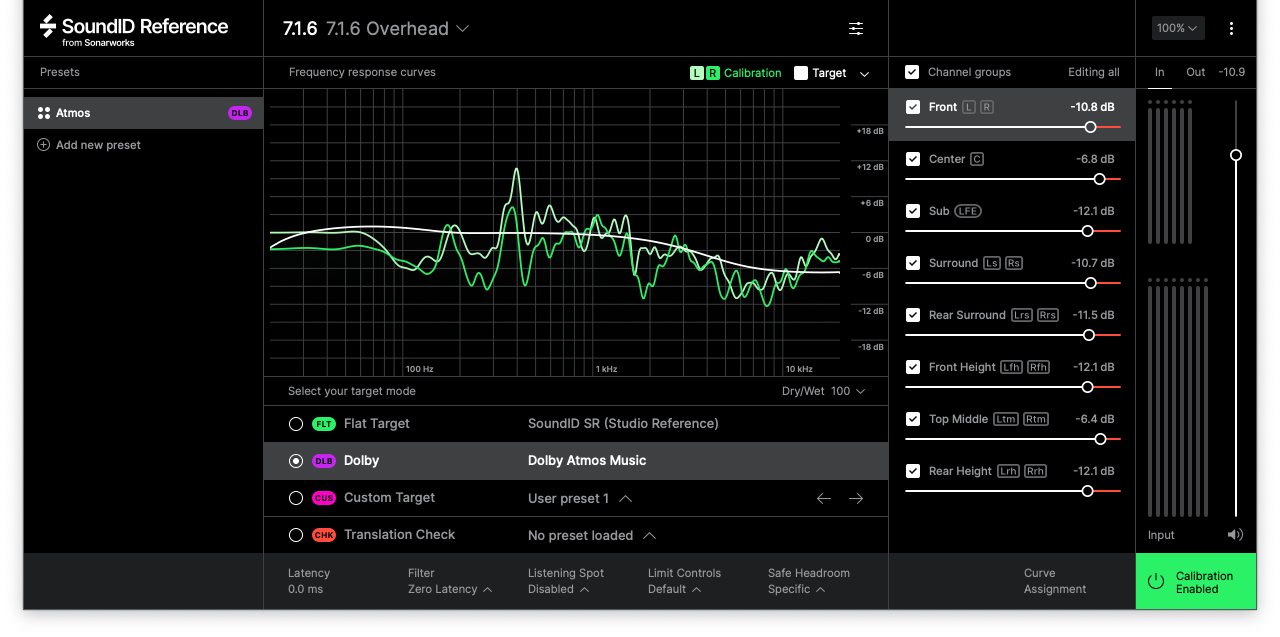Click the DLB badge on Atmos preset
This screenshot has width=1280, height=637.
(x=240, y=113)
